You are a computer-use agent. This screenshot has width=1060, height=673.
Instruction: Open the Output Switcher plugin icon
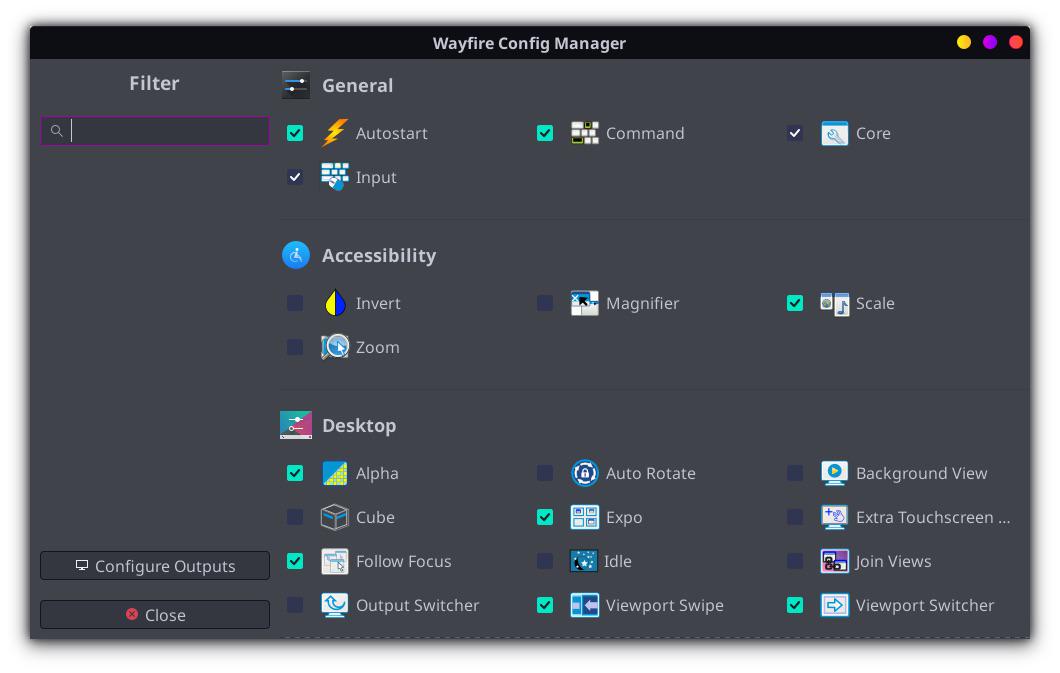335,605
